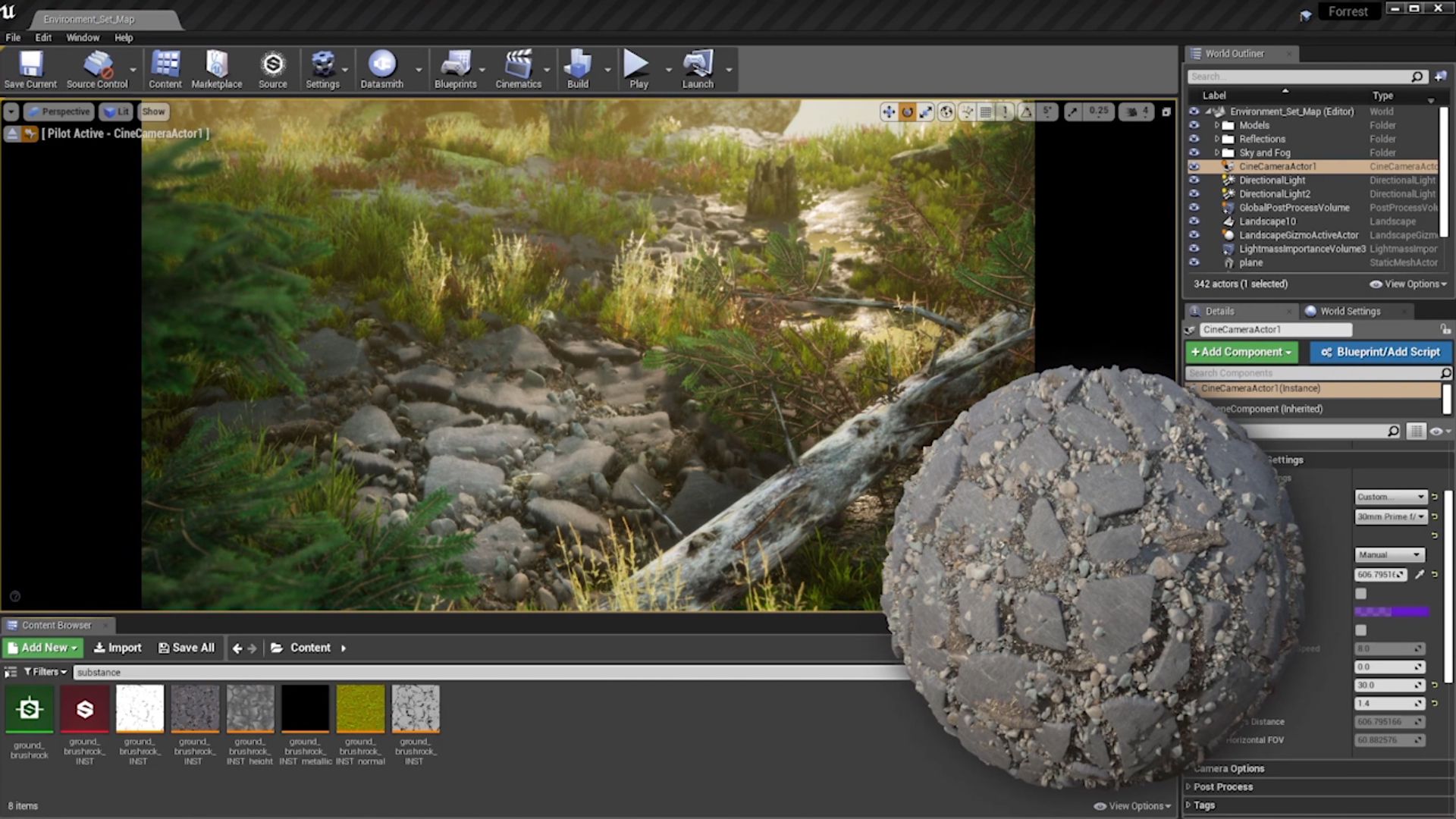The image size is (1456, 819).
Task: Click the purple color swatch in Details
Action: 1391,611
